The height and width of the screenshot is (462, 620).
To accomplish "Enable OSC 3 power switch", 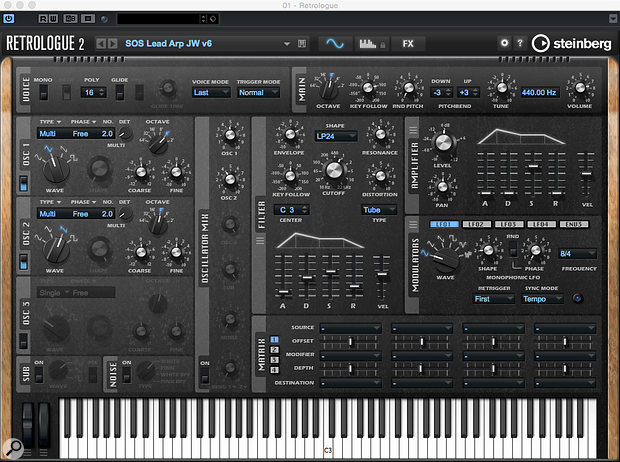I will (24, 341).
